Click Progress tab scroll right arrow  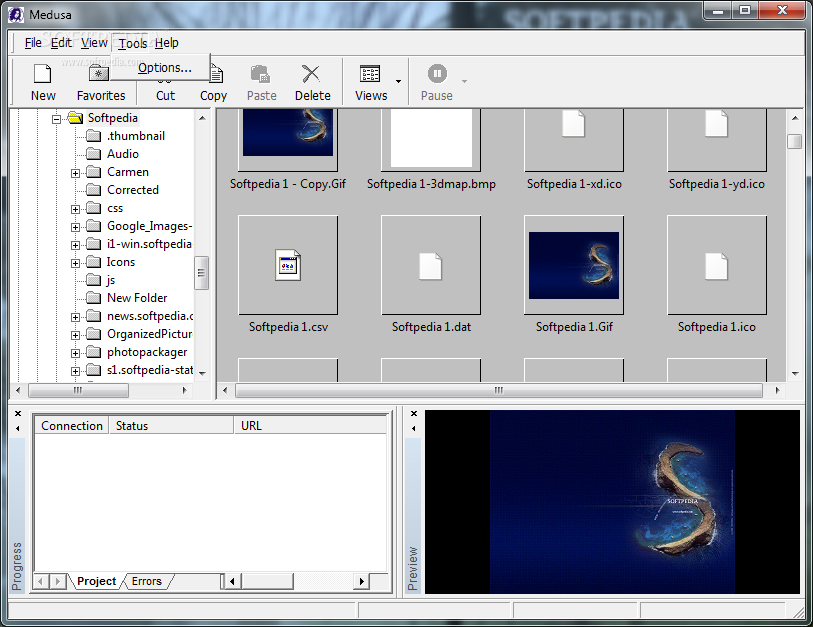coord(58,581)
